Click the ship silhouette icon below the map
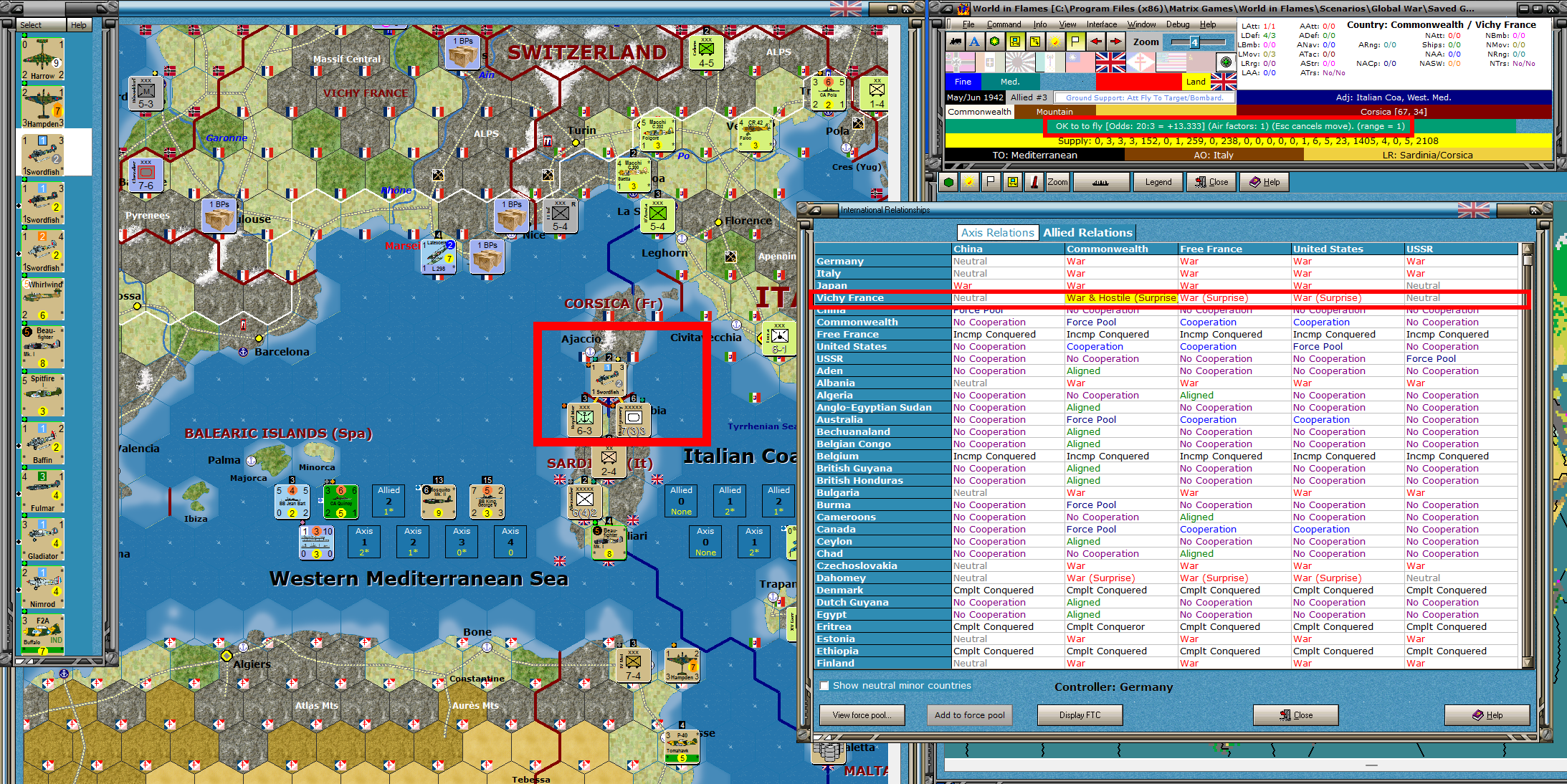Viewport: 1567px width, 784px height. coord(1101,182)
